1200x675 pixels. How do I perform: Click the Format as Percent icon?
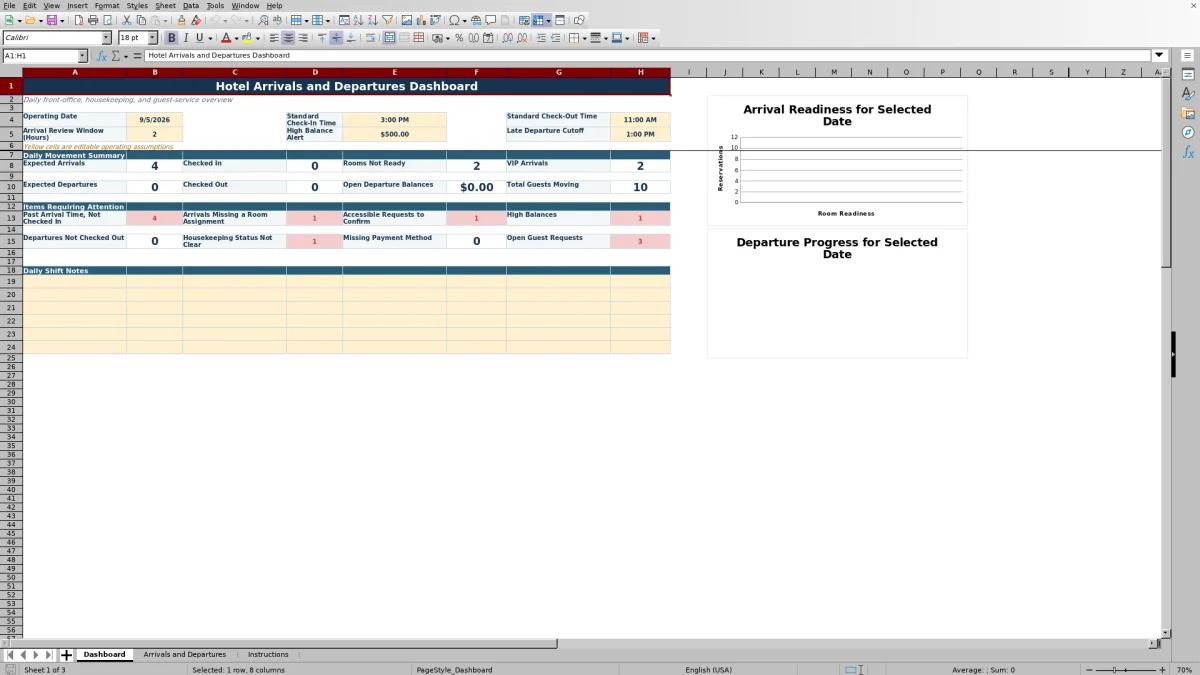click(x=459, y=38)
